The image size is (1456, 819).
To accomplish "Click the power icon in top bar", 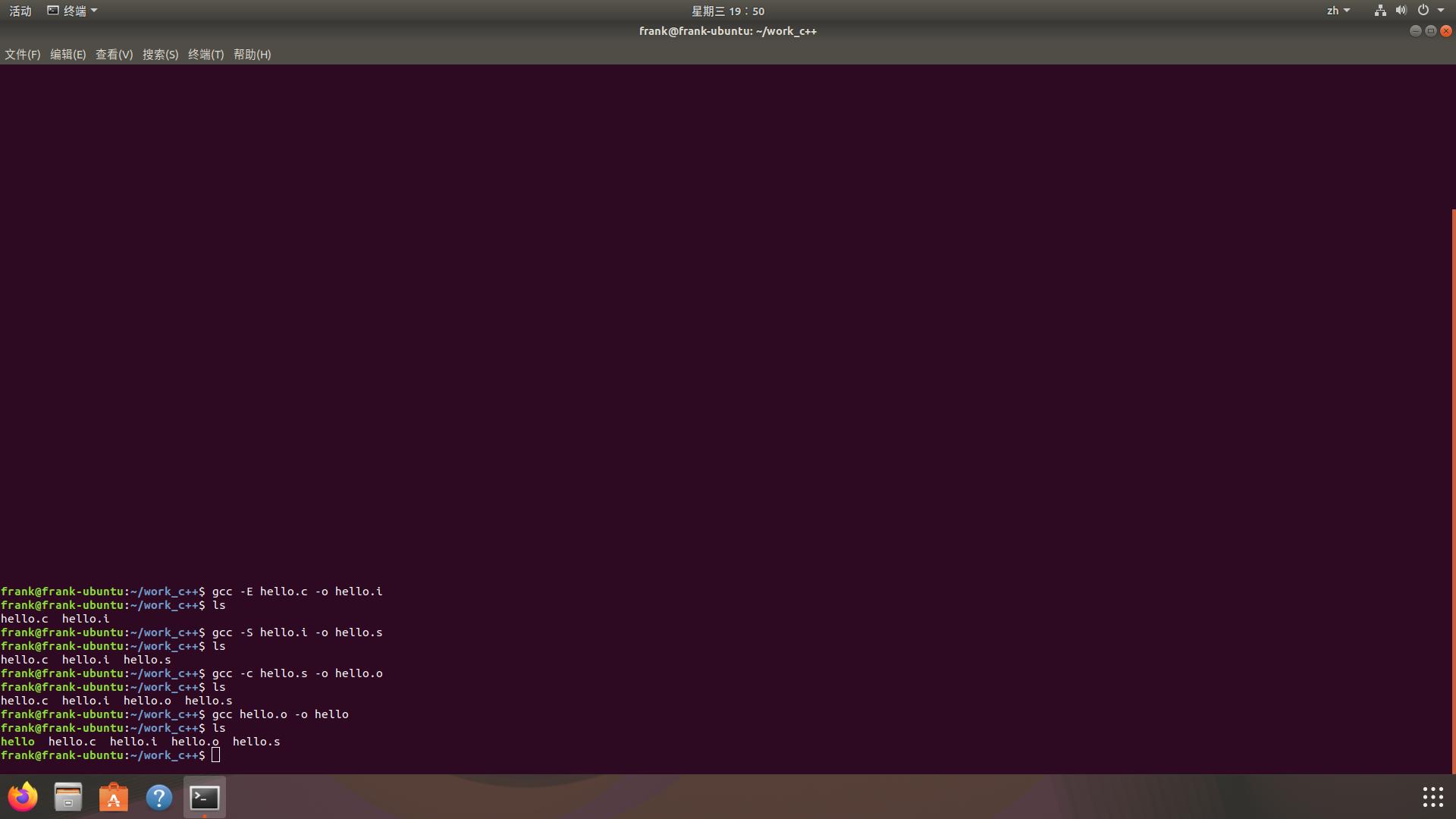I will point(1423,11).
